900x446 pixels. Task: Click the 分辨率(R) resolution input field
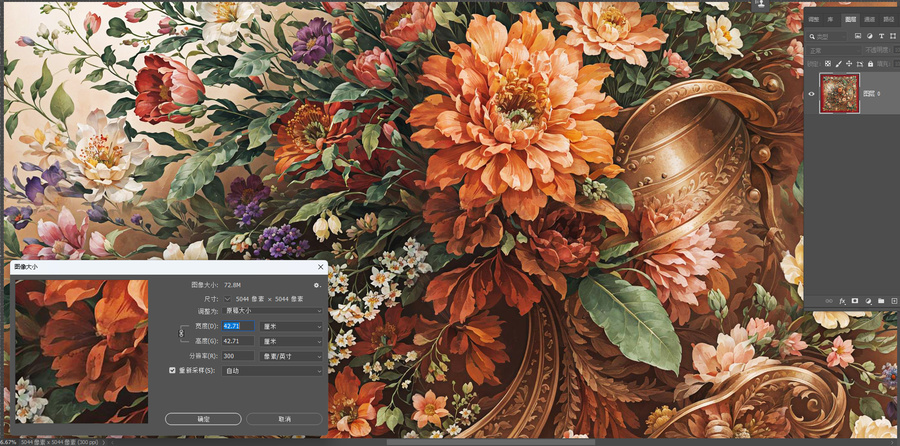(238, 356)
